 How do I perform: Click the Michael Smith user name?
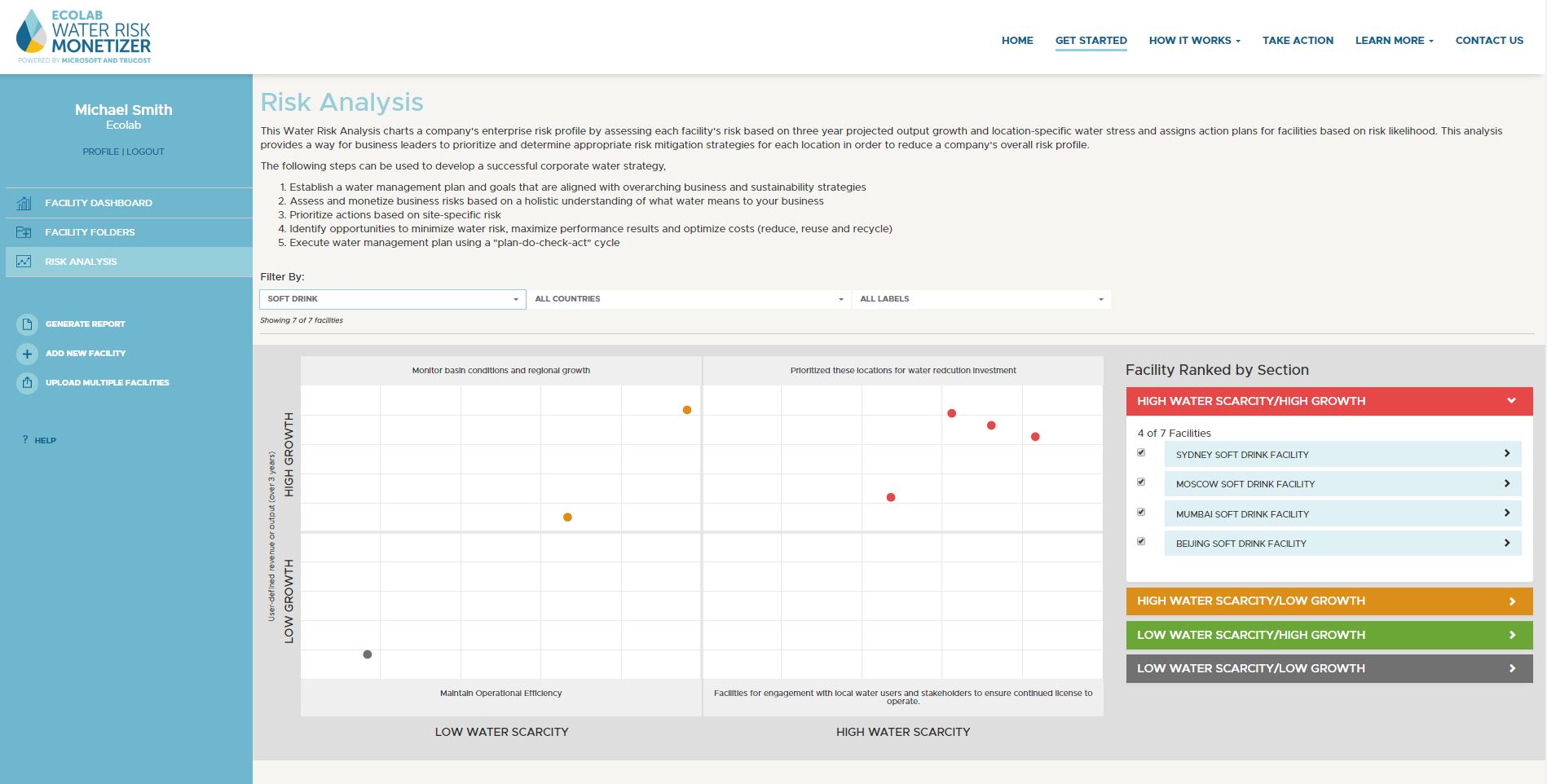point(124,110)
